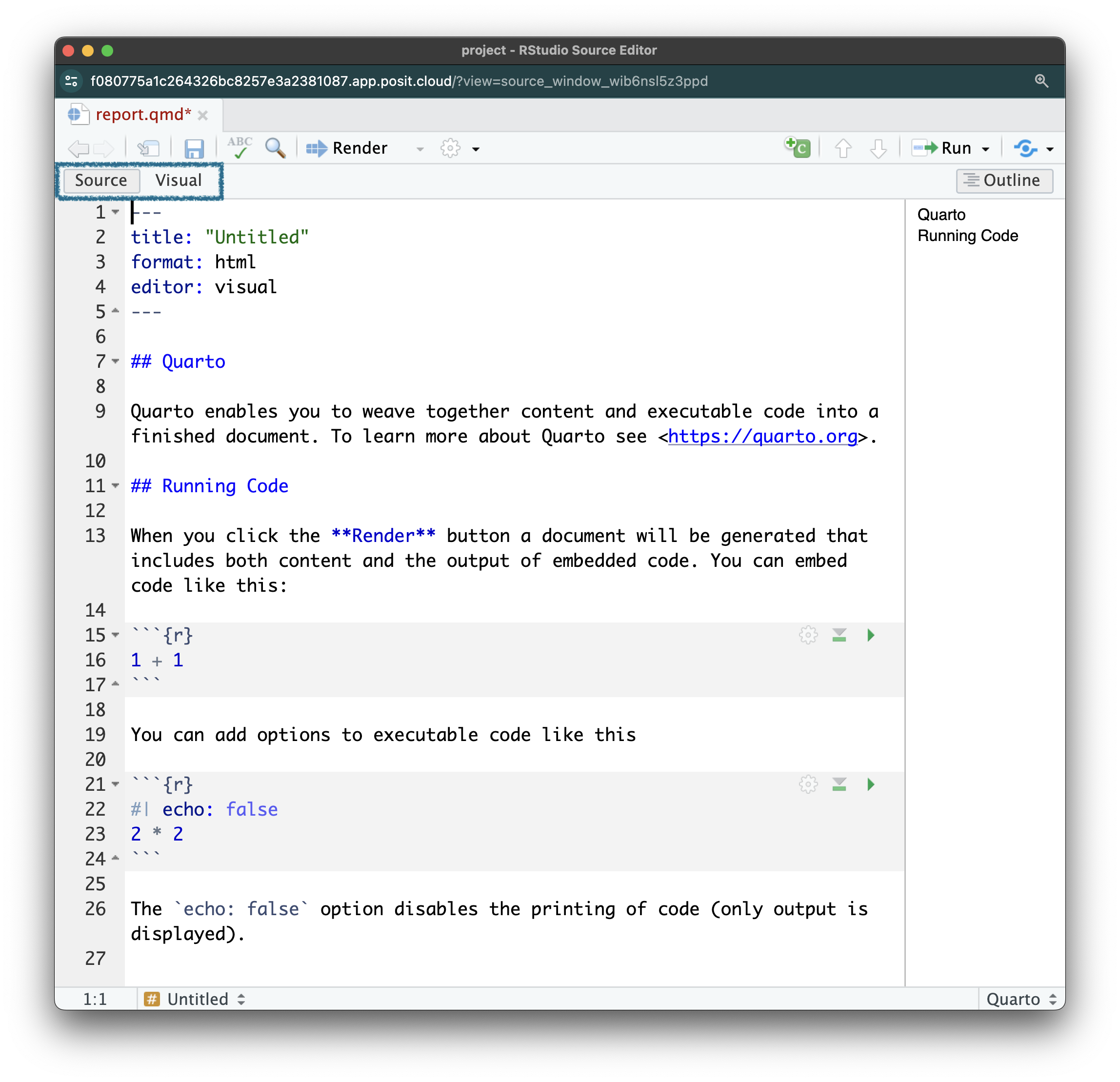Open the https://quarto.org link
The width and height of the screenshot is (1120, 1082).
pos(763,437)
